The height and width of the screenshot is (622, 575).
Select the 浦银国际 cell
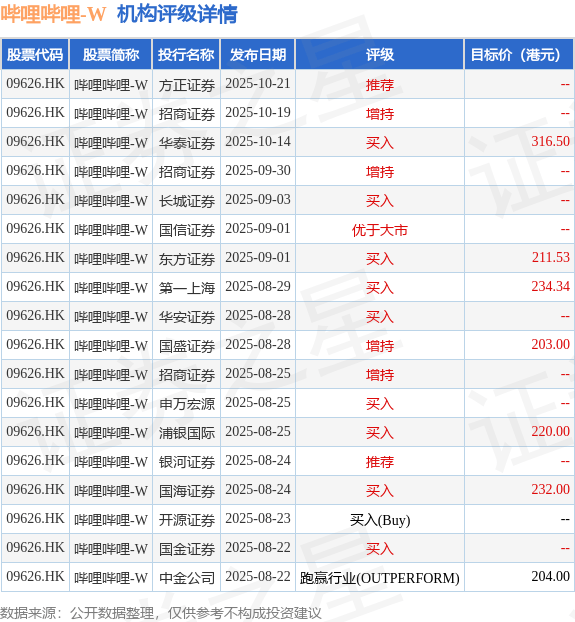click(187, 432)
